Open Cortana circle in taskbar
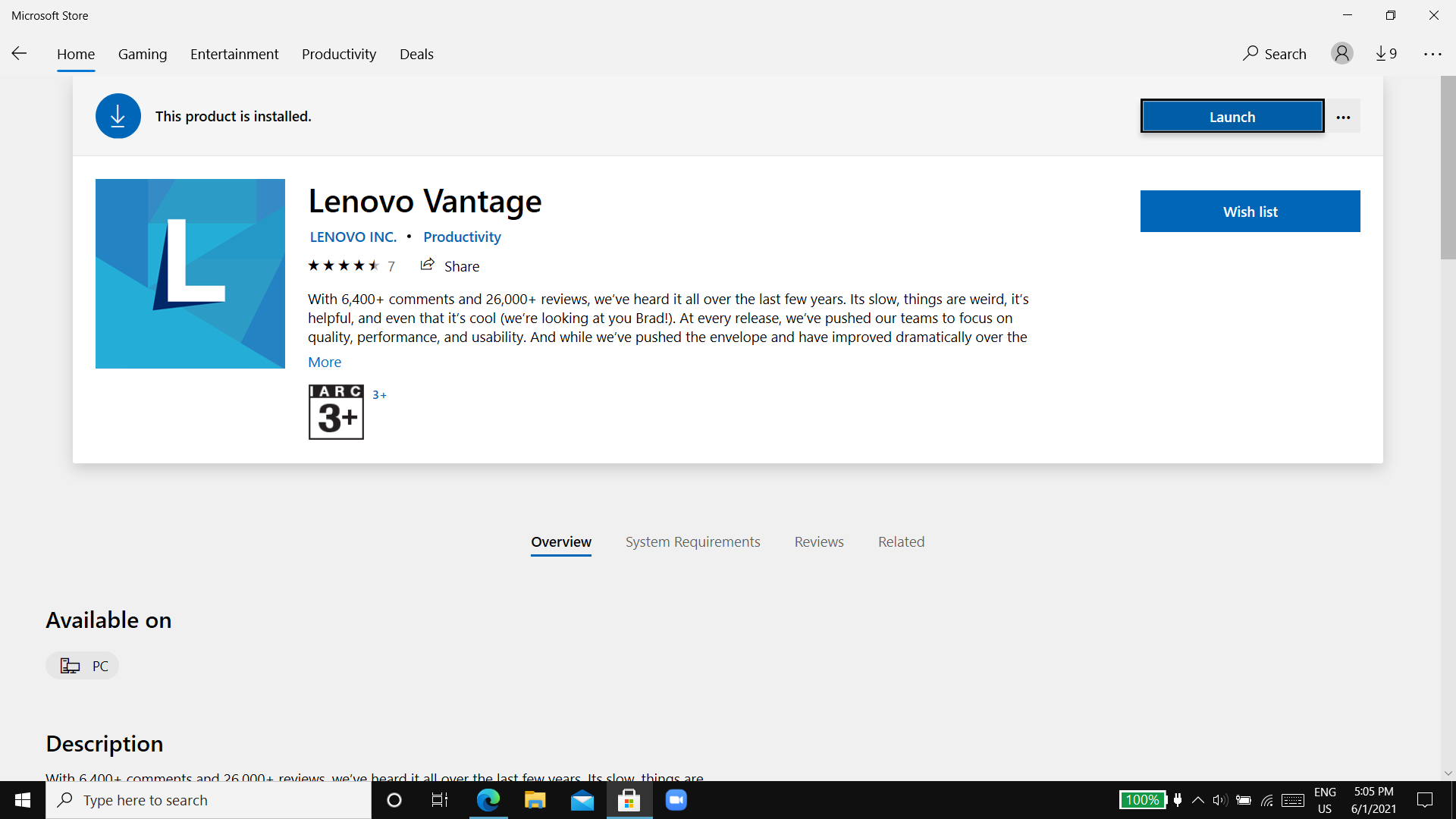The width and height of the screenshot is (1456, 819). coord(394,800)
